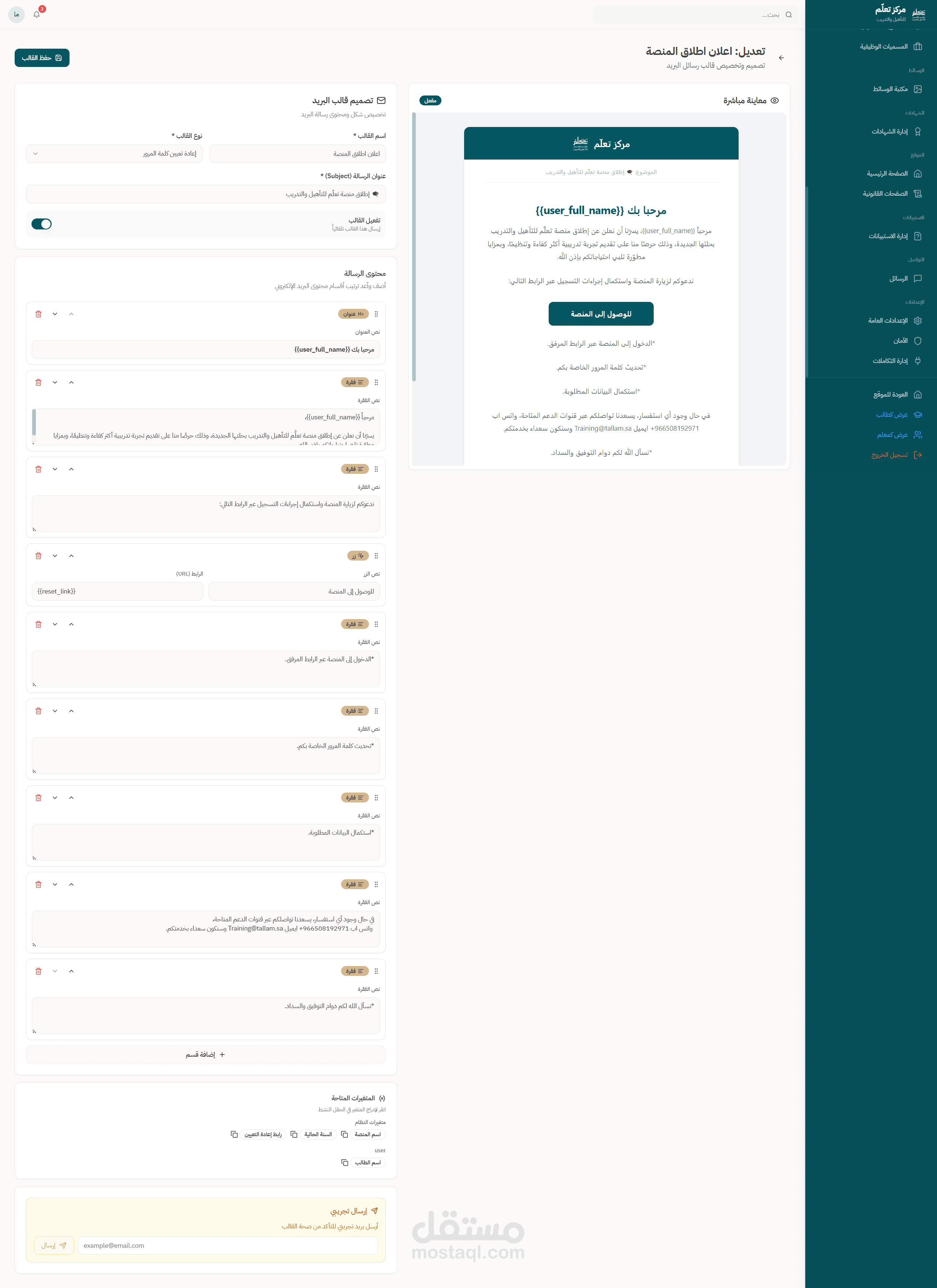Delete the last paragraph section with its trash icon
Screen dimensions: 937x1288
(39, 971)
